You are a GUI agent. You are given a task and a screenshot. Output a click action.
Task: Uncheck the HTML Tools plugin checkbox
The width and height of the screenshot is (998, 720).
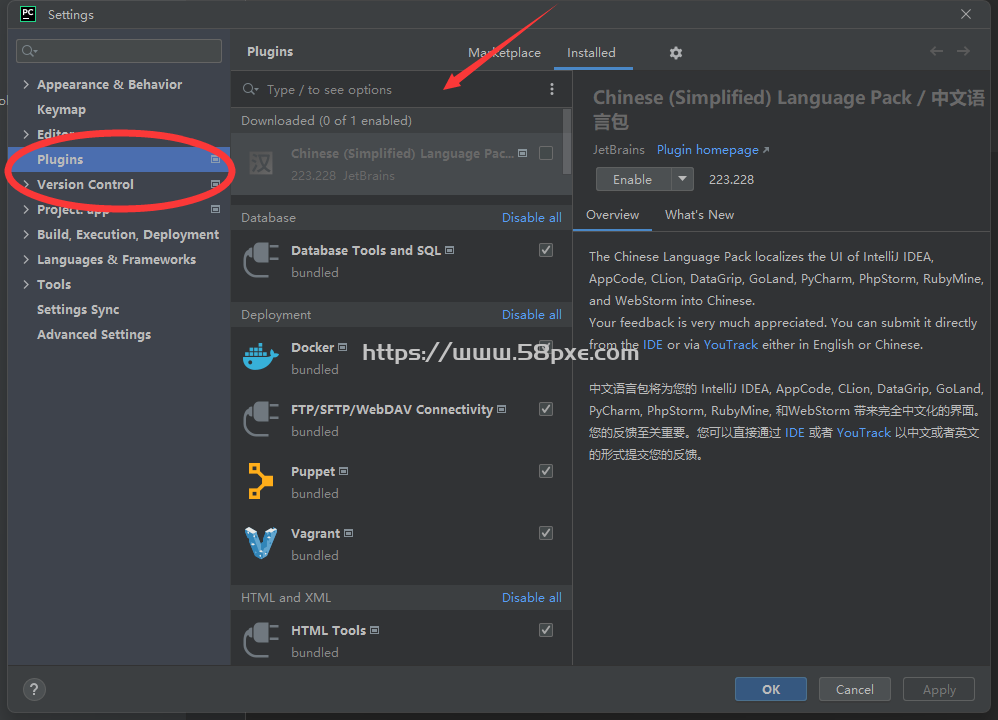pos(545,630)
